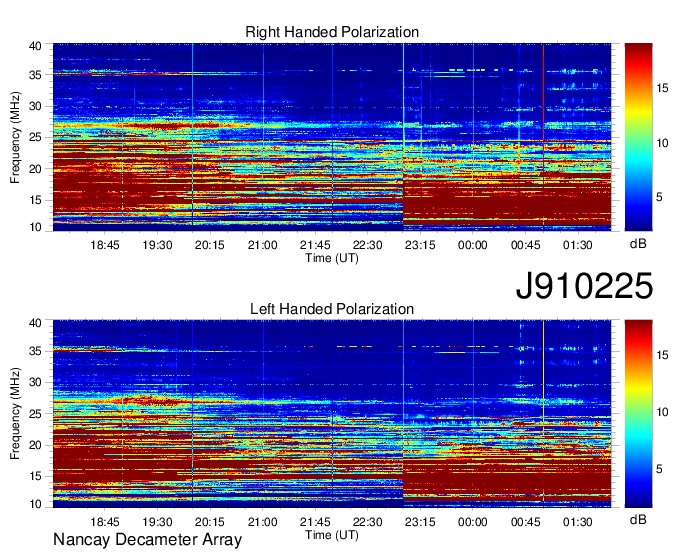Click the "dB" label under the lower color bar
This screenshot has width=680, height=552.
pyautogui.click(x=638, y=519)
